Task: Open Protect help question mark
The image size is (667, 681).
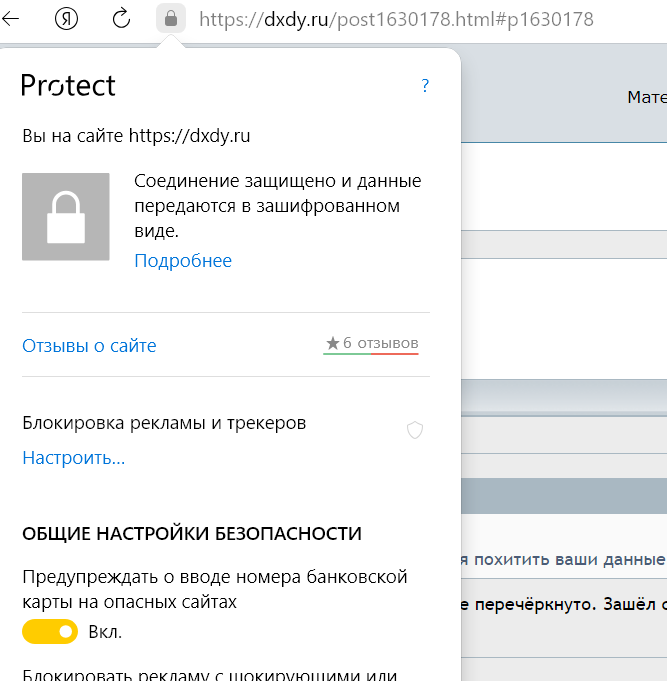Action: coord(425,85)
